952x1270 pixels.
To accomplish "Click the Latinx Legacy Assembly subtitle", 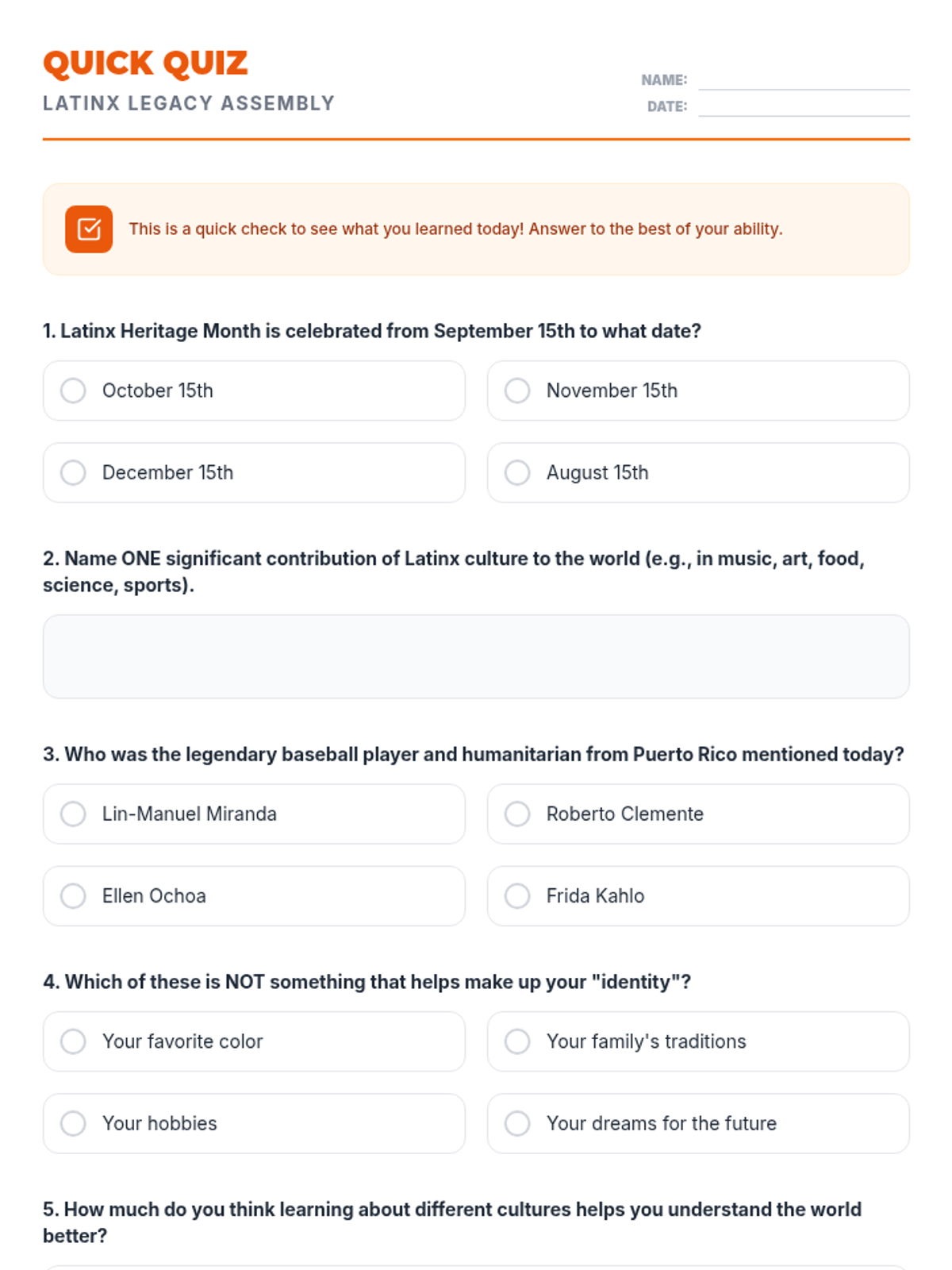I will [189, 103].
